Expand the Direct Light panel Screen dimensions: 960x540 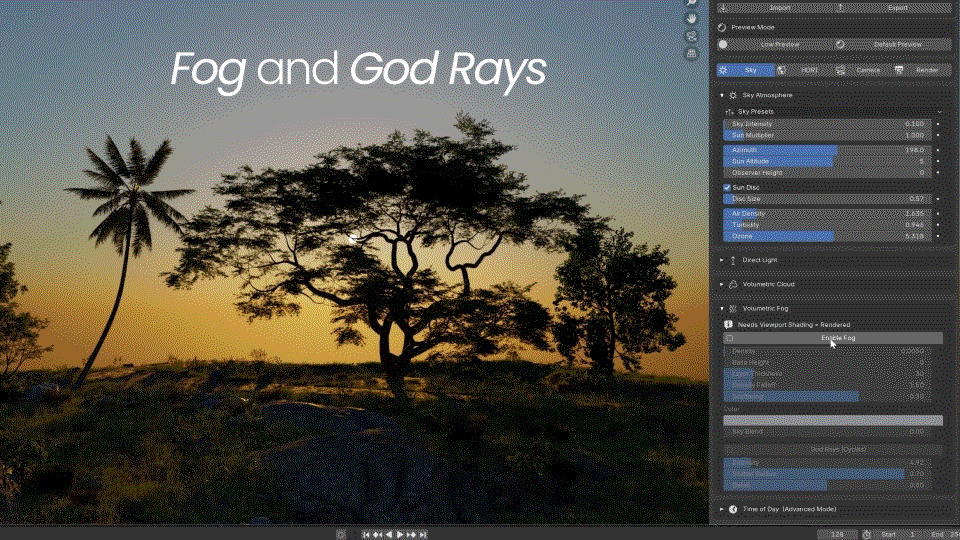point(722,260)
